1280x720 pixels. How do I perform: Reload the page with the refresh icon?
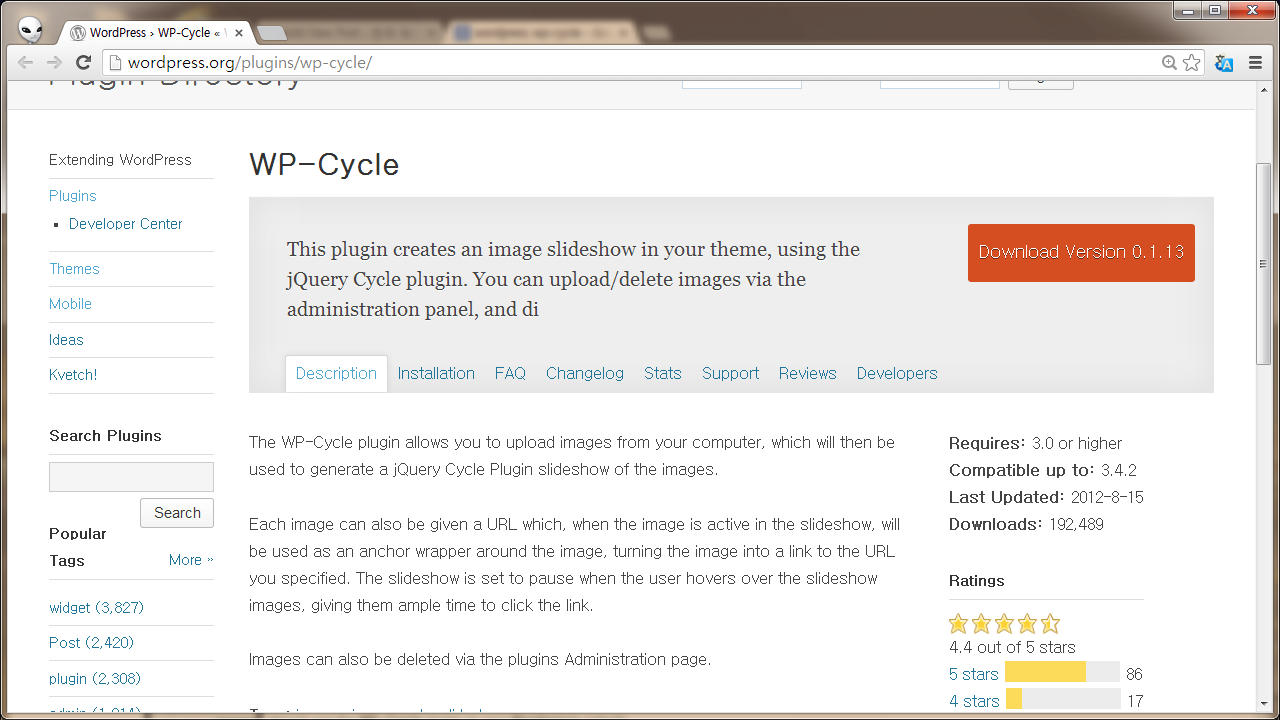(x=84, y=63)
